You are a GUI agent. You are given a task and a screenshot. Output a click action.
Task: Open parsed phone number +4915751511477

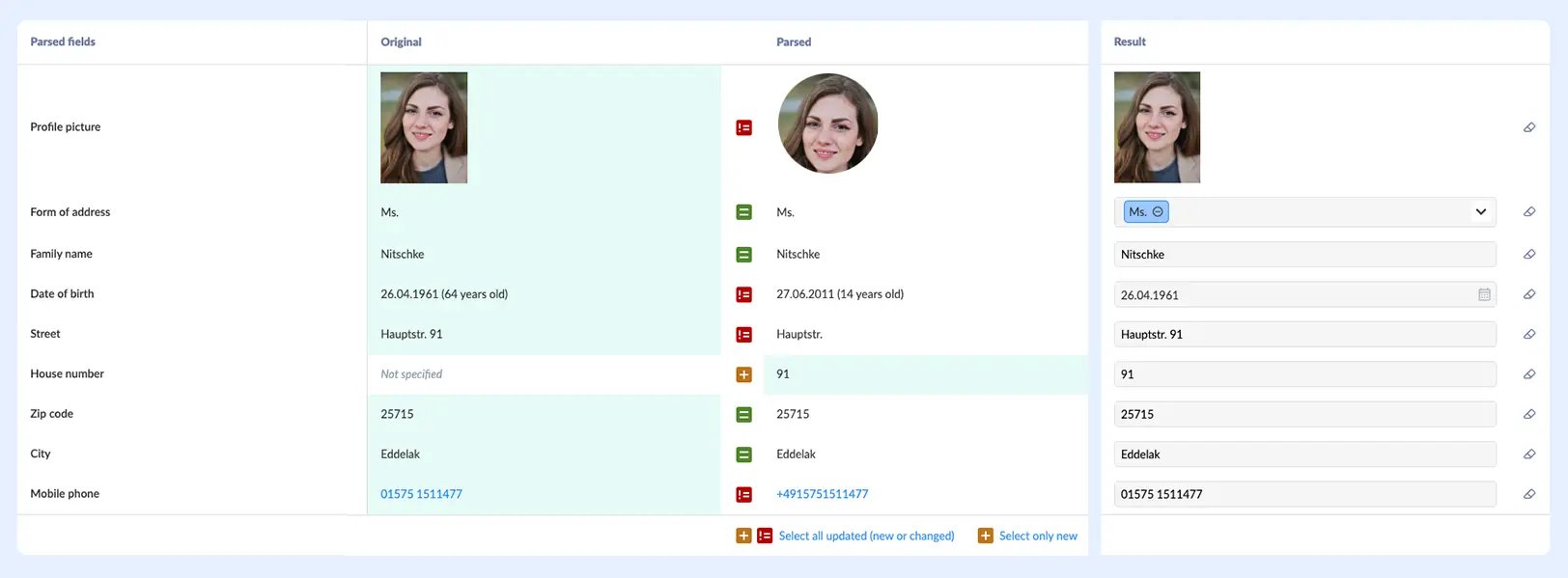click(822, 494)
